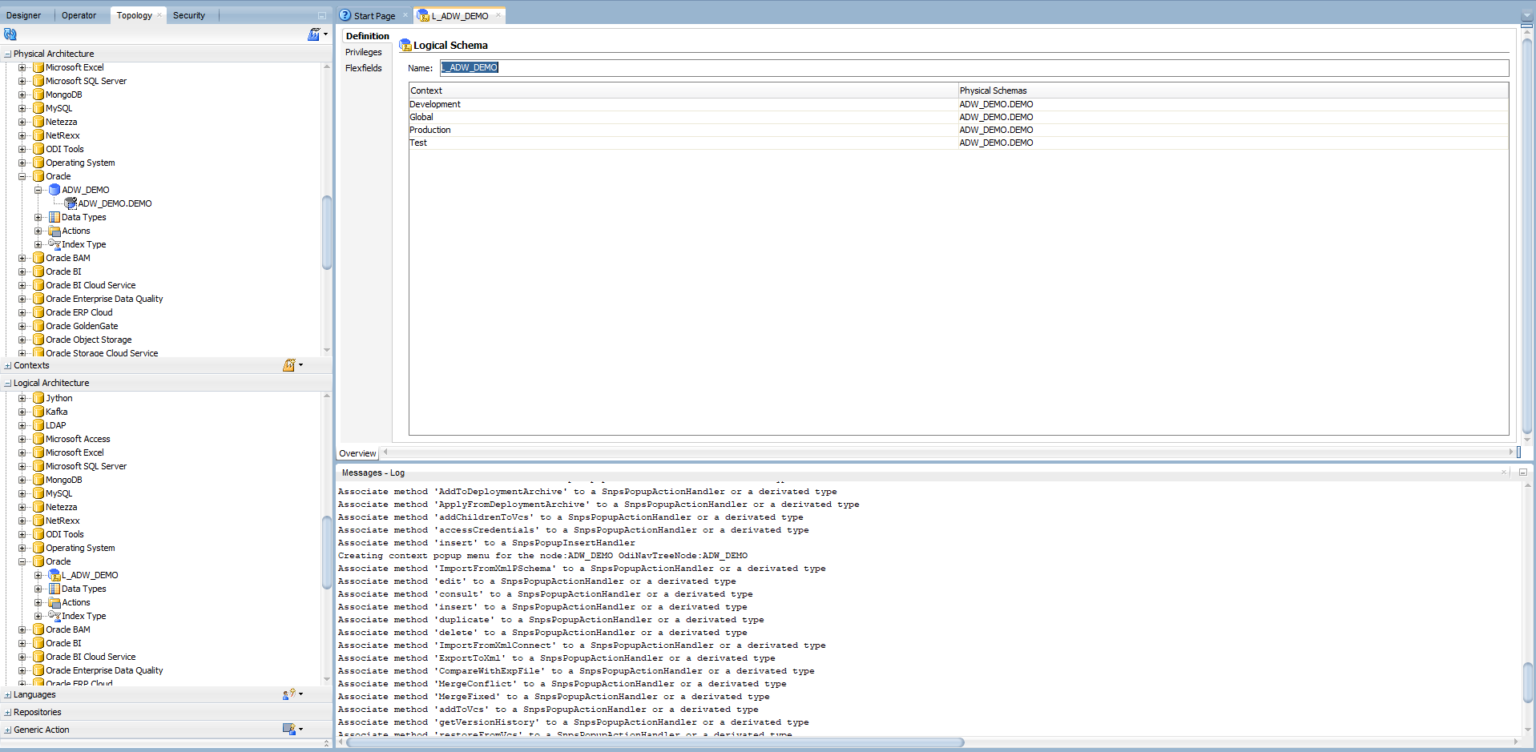
Task: Open the Start Page tab
Action: (374, 16)
